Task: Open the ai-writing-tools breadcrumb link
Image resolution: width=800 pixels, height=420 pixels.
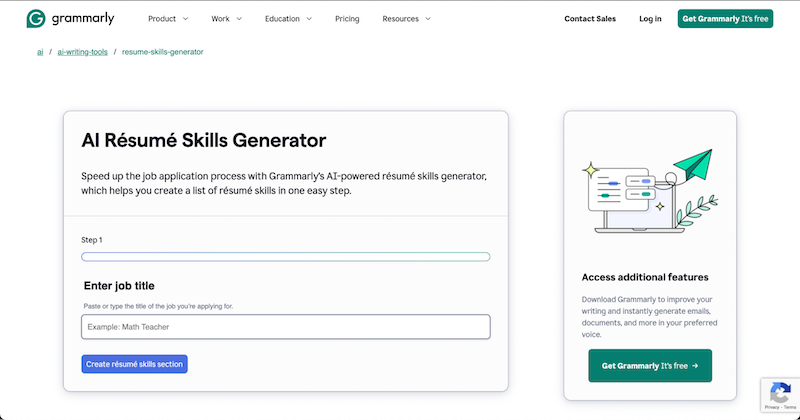Action: (x=82, y=52)
